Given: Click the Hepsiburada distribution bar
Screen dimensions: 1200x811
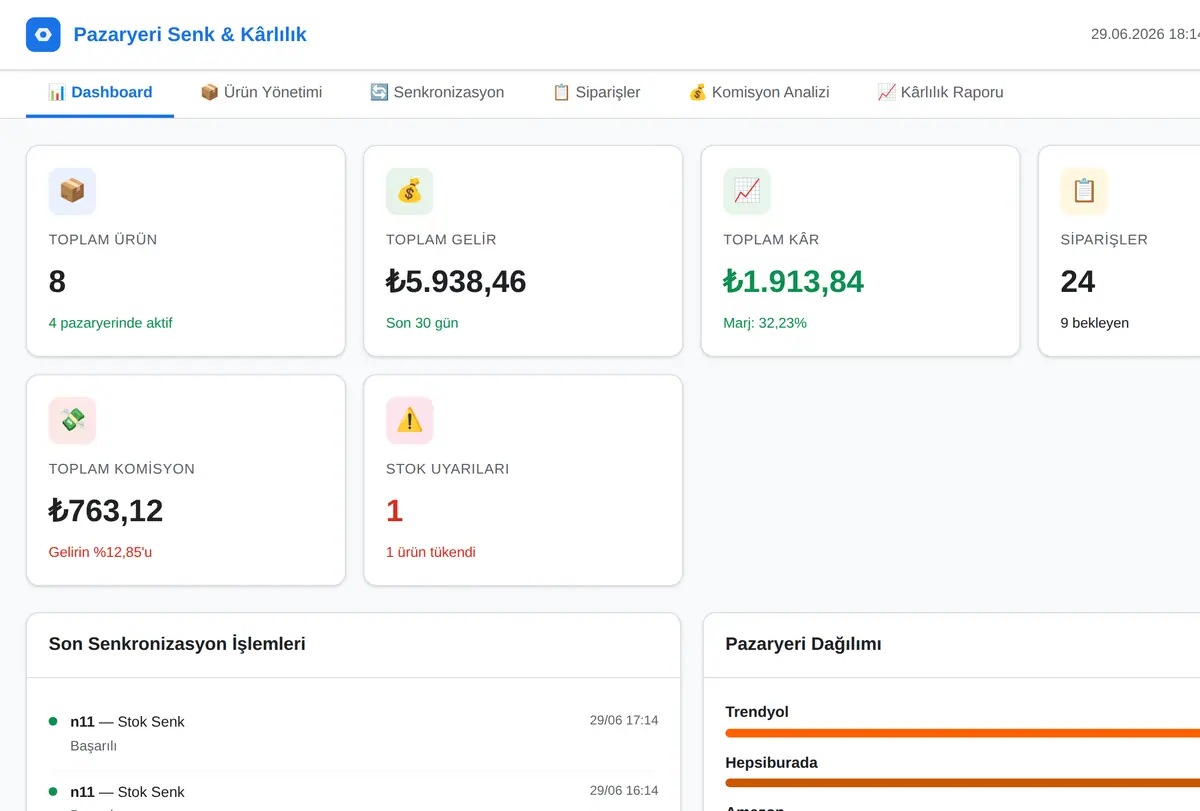Looking at the screenshot, I should (962, 783).
